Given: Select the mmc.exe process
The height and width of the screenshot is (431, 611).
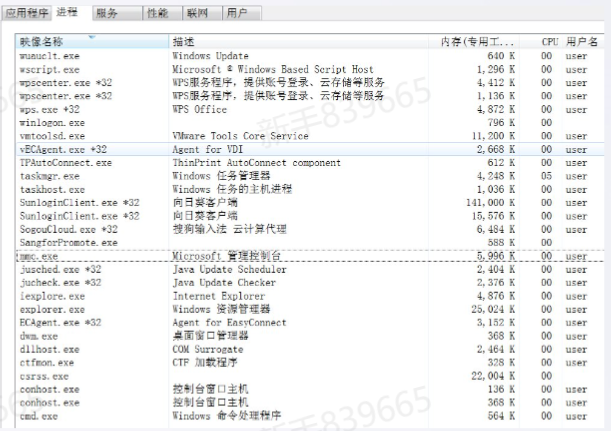Looking at the screenshot, I should pos(310,256).
